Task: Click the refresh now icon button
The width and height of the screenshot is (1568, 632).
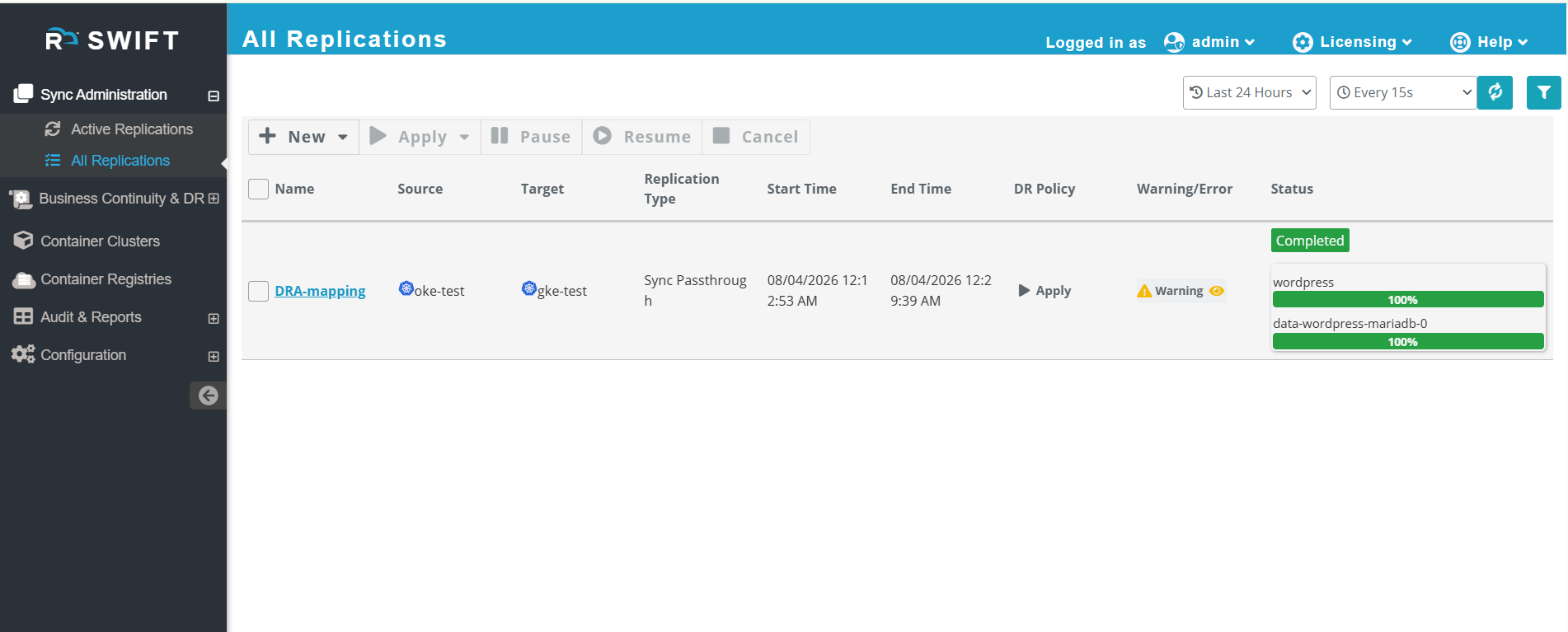Action: (1495, 92)
